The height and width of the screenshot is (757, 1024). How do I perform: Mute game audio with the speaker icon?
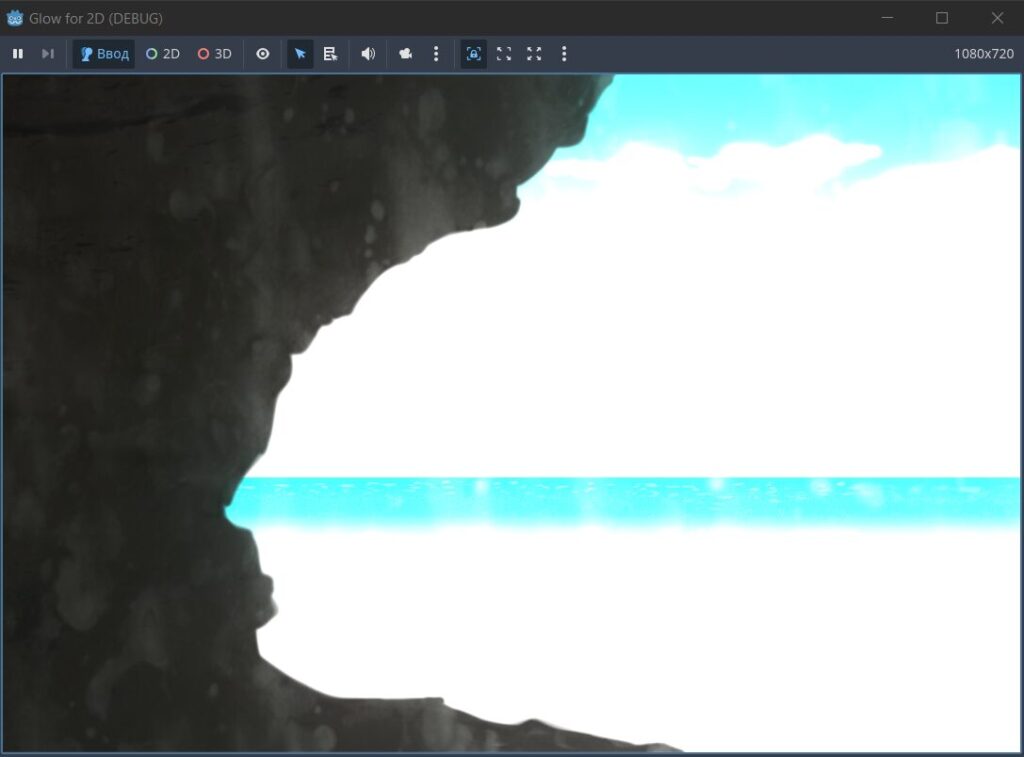(x=368, y=54)
